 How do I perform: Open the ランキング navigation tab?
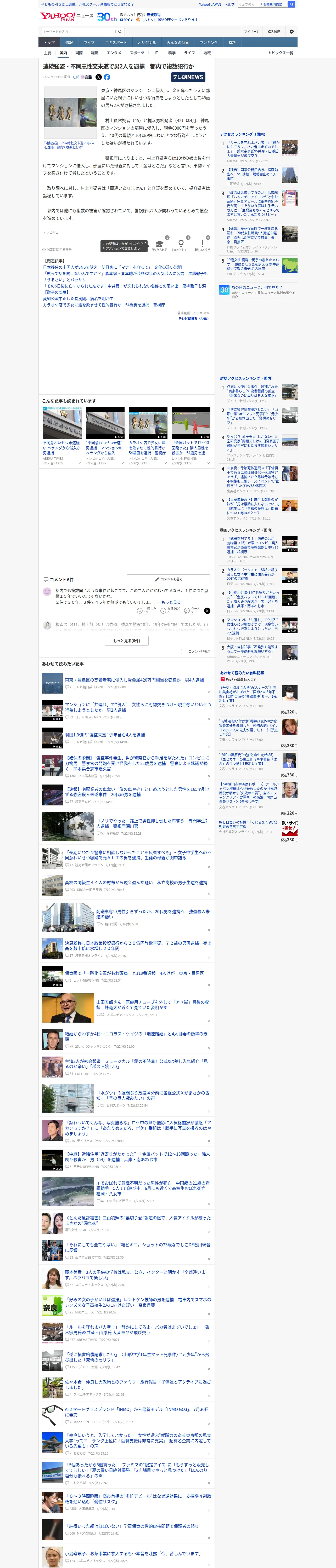[x=209, y=43]
